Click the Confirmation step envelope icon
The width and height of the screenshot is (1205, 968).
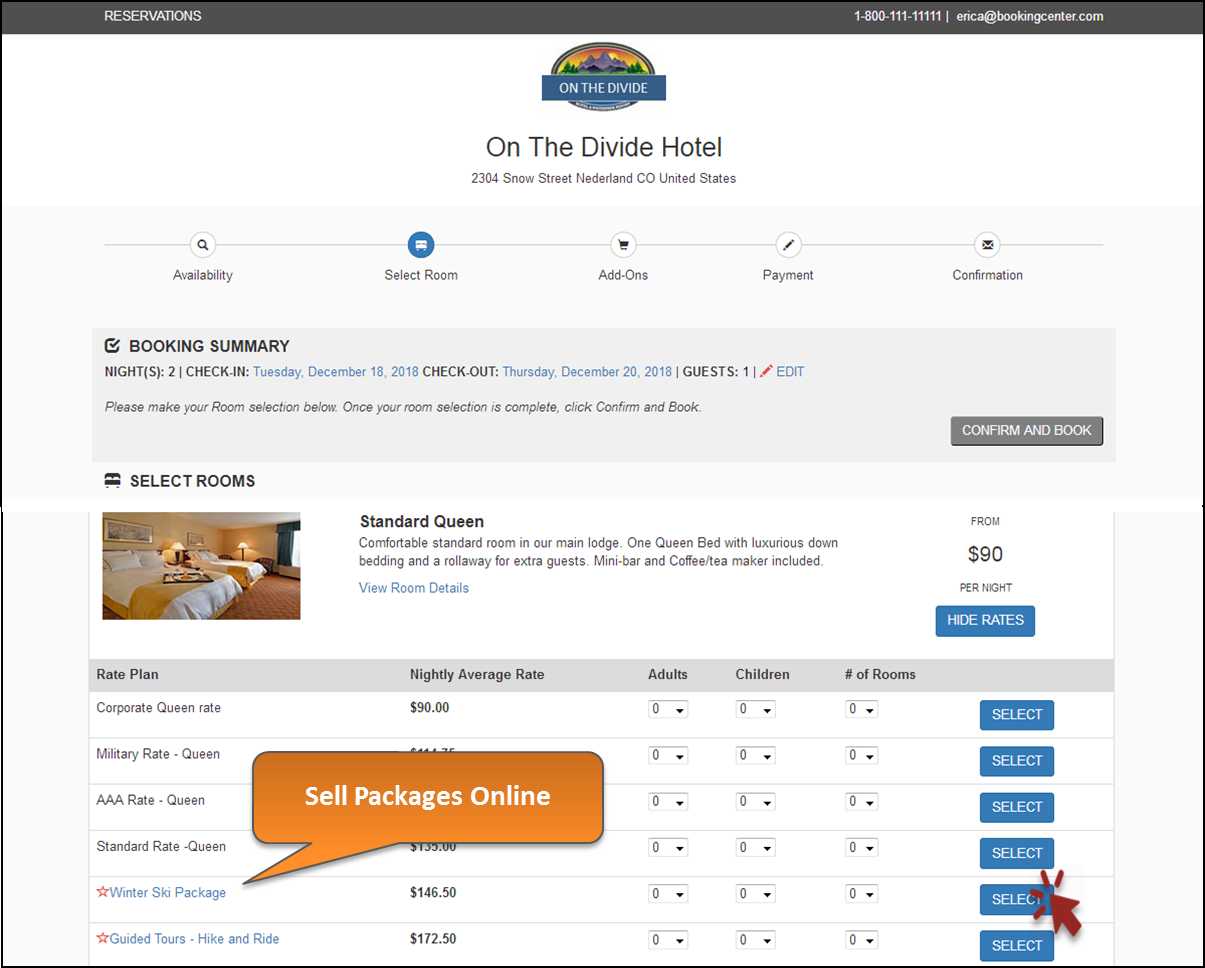pyautogui.click(x=987, y=245)
